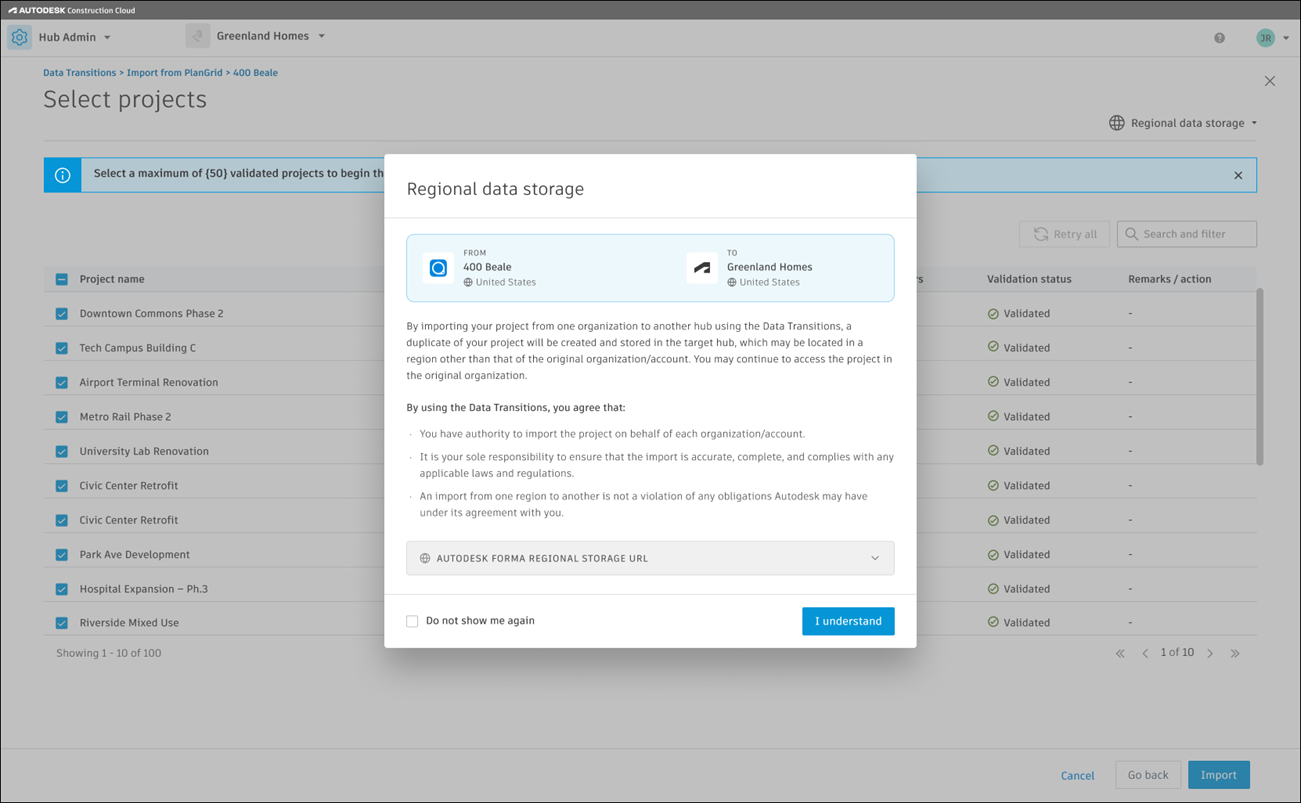
Task: Click the JR user avatar
Action: 1265,38
